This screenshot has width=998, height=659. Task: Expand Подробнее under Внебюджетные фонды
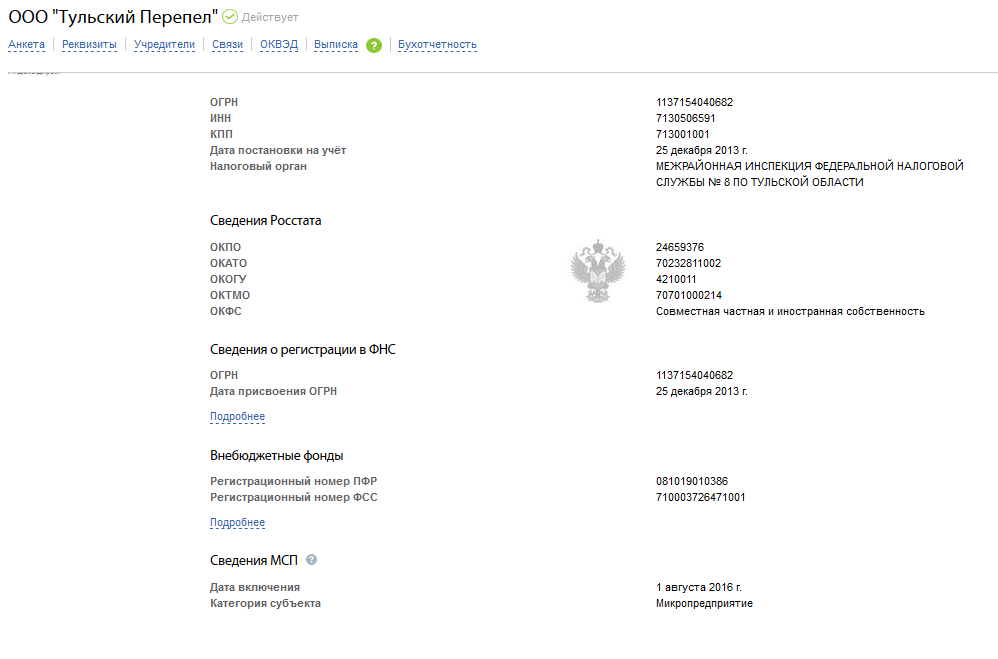237,523
